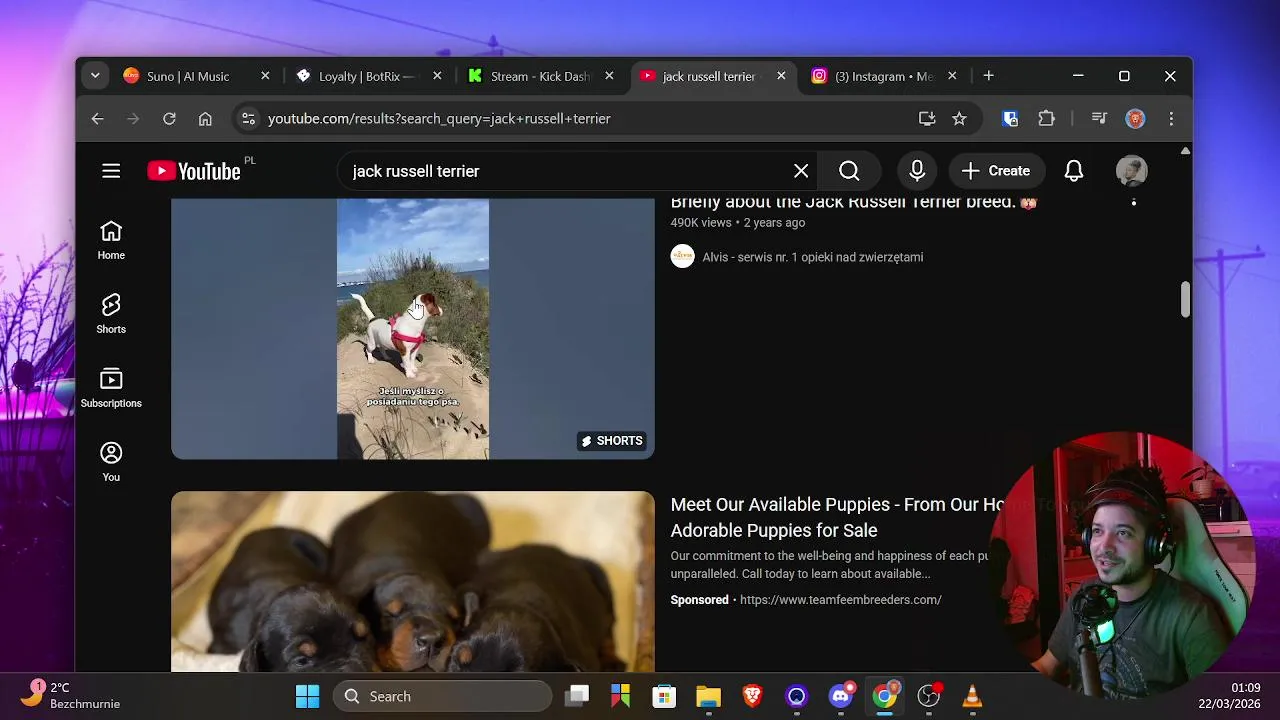This screenshot has width=1280, height=720.
Task: View site information next to the URL
Action: (248, 118)
